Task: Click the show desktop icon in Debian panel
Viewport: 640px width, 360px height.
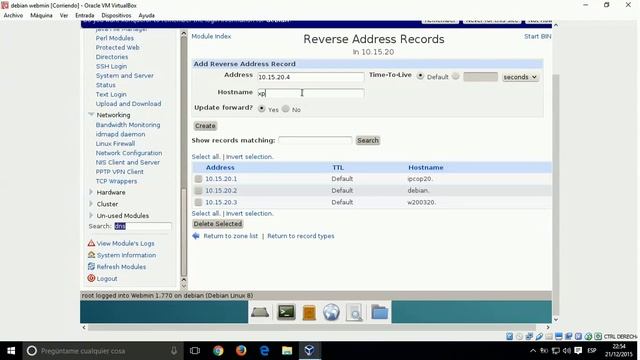Action: [x=260, y=313]
